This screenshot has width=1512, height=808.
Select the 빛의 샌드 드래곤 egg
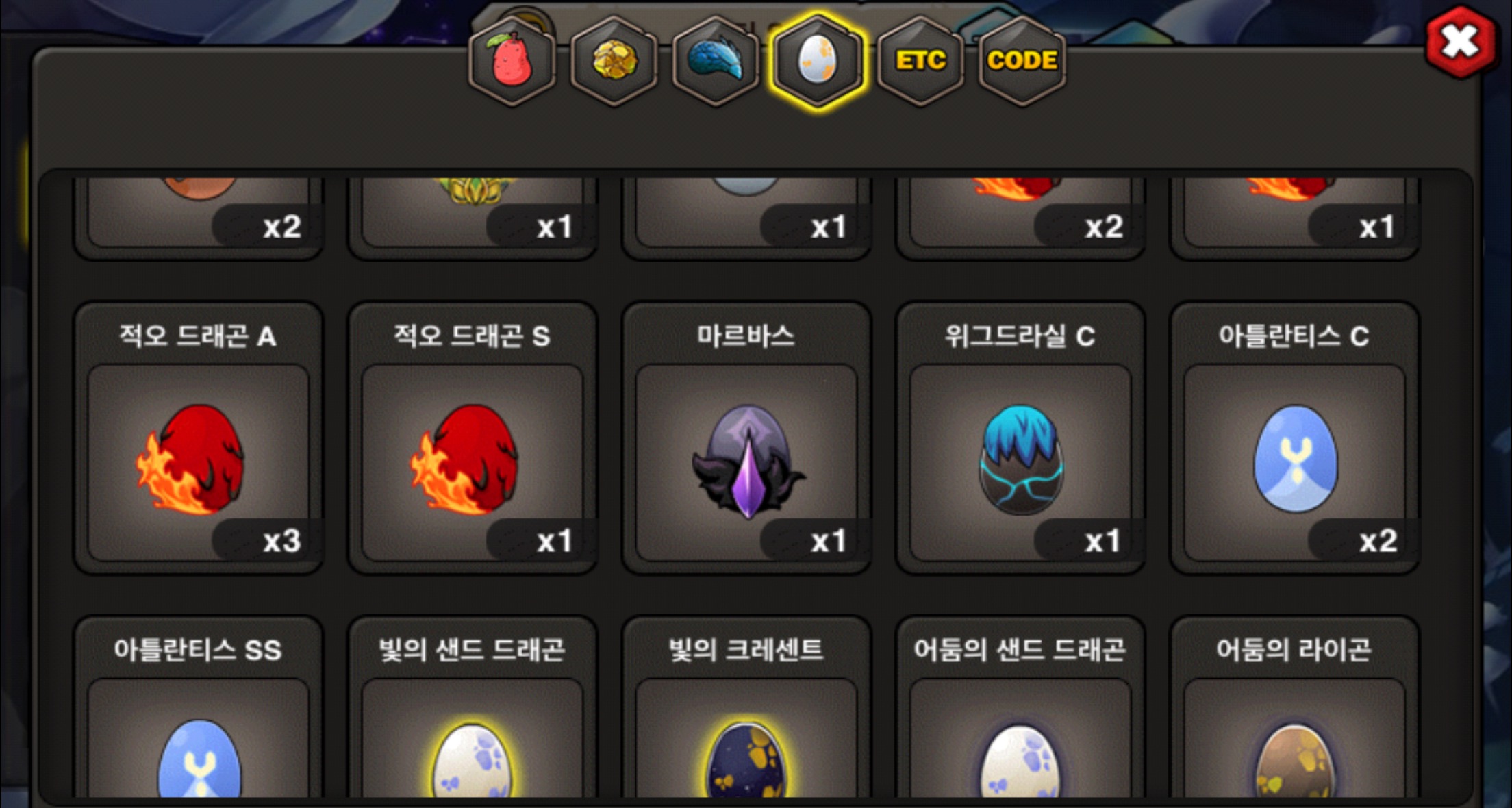(x=473, y=707)
